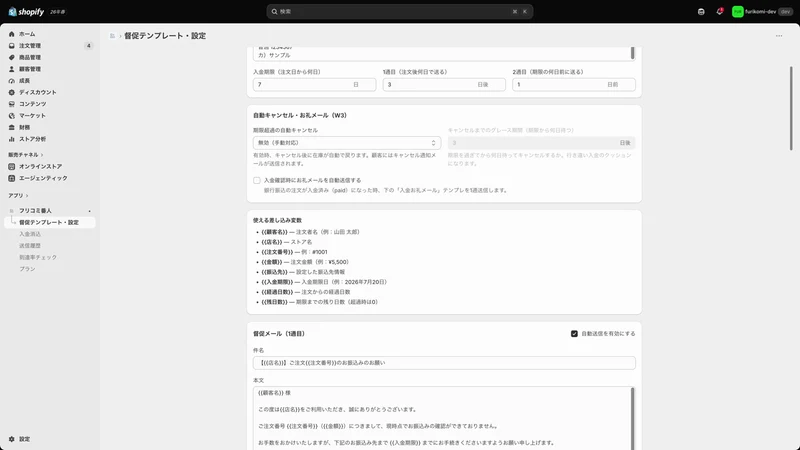Focus the 入金期限 days input

coord(314,85)
